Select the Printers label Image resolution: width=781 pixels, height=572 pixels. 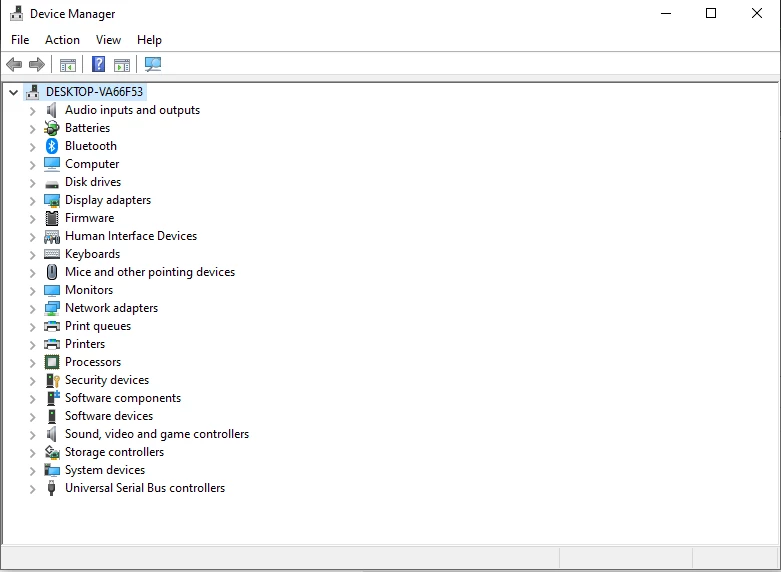tap(85, 344)
